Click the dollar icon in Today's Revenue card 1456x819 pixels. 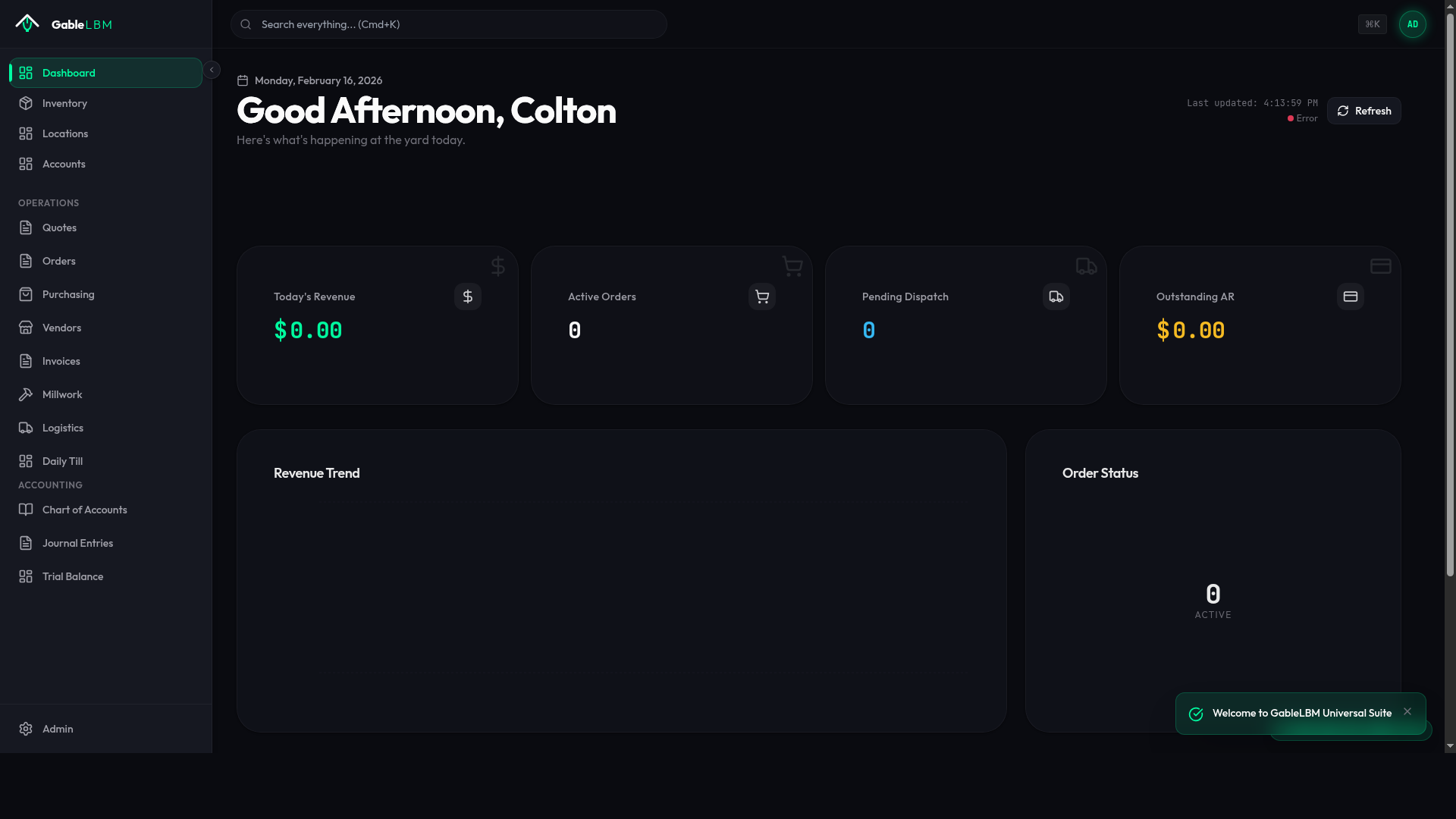pos(468,297)
